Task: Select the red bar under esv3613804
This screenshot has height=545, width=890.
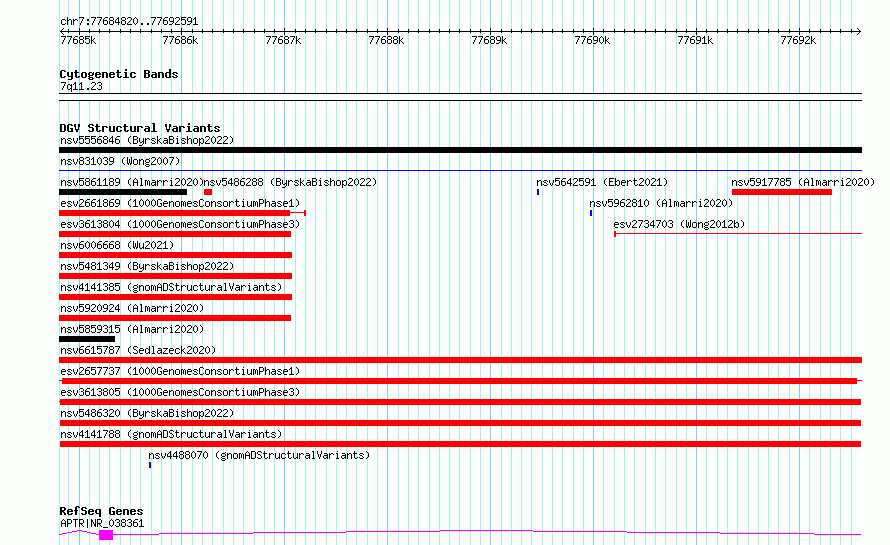Action: point(175,234)
